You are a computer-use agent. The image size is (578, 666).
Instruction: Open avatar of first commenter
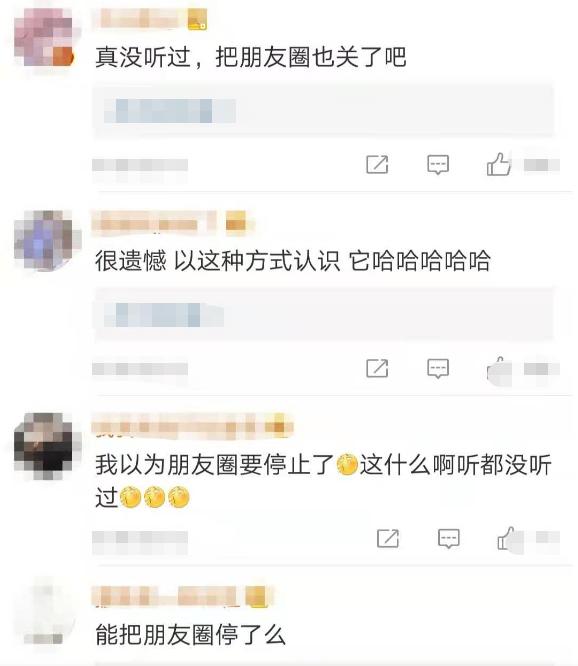click(44, 37)
